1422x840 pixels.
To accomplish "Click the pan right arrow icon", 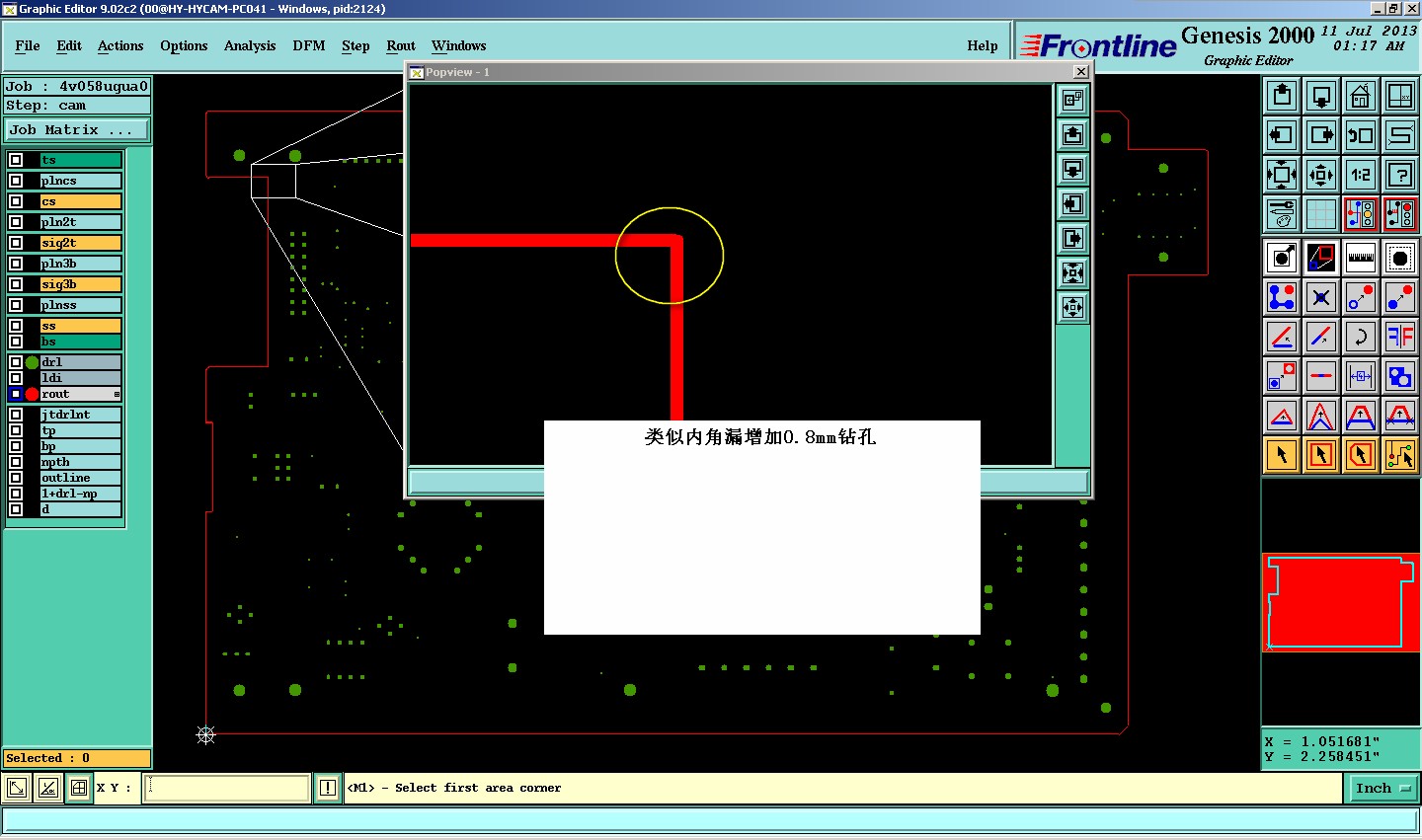I will 1321,135.
